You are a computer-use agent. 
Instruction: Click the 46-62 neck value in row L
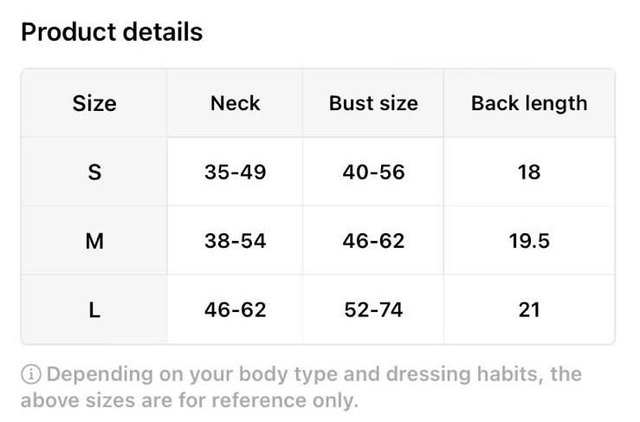coord(235,310)
